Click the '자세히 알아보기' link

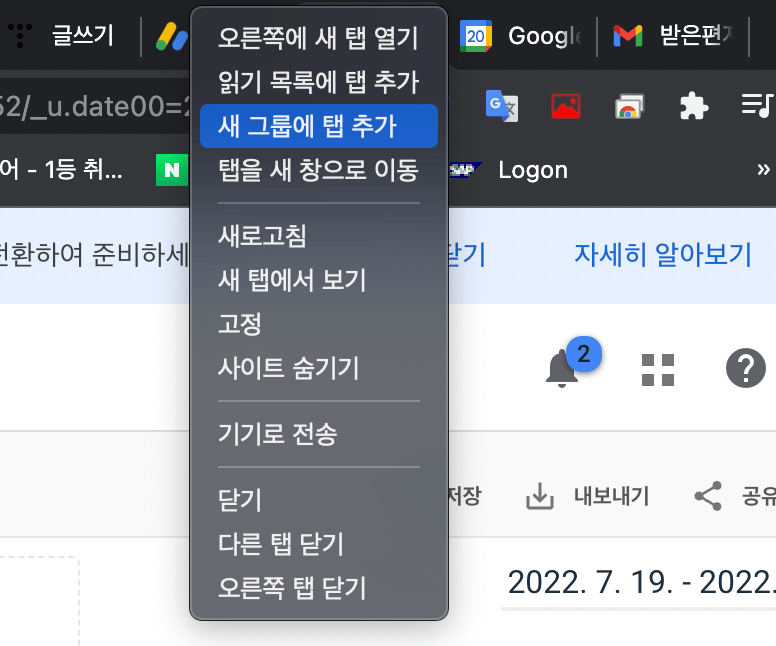click(x=663, y=254)
